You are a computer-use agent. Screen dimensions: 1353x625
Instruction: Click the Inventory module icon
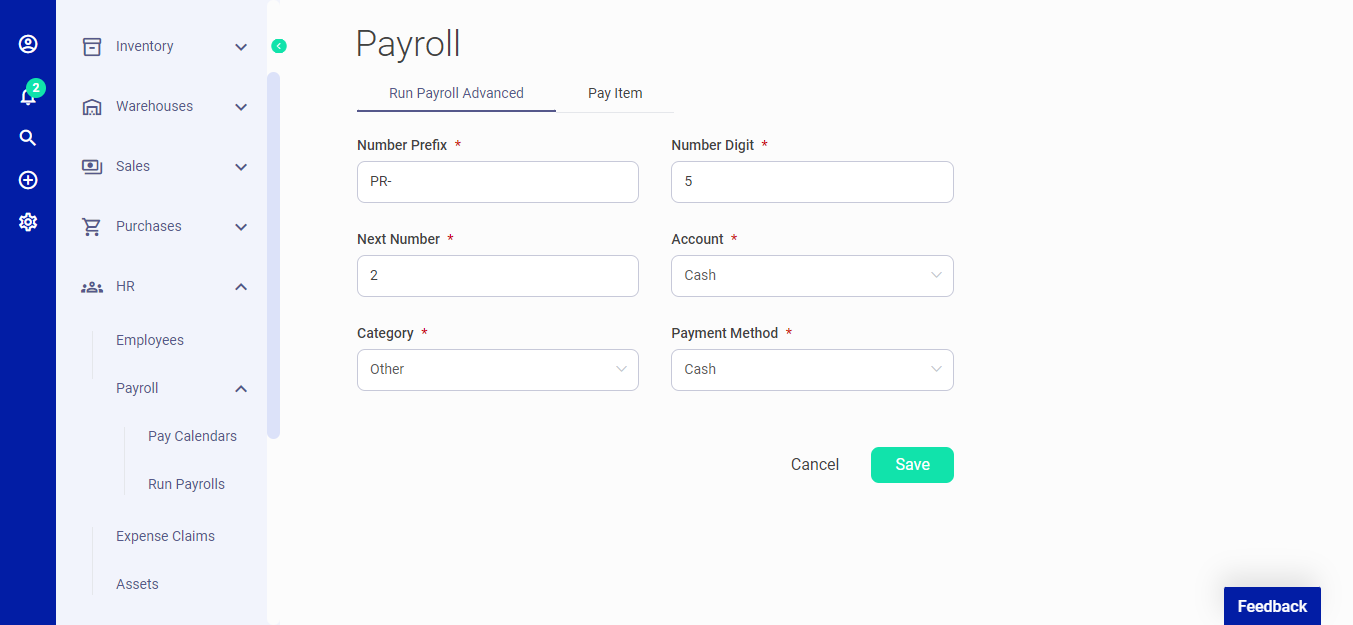91,46
